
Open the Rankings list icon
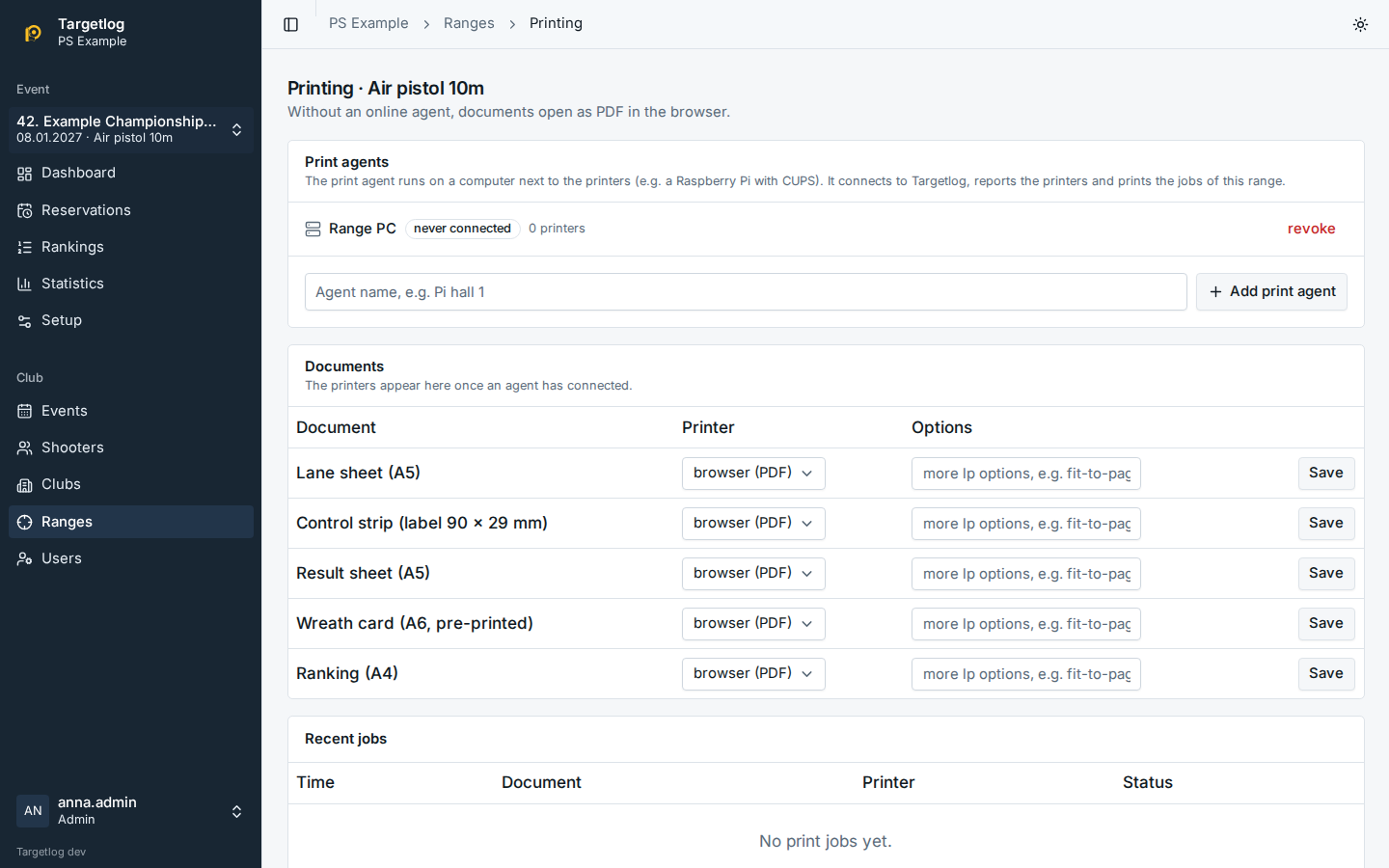click(x=25, y=247)
